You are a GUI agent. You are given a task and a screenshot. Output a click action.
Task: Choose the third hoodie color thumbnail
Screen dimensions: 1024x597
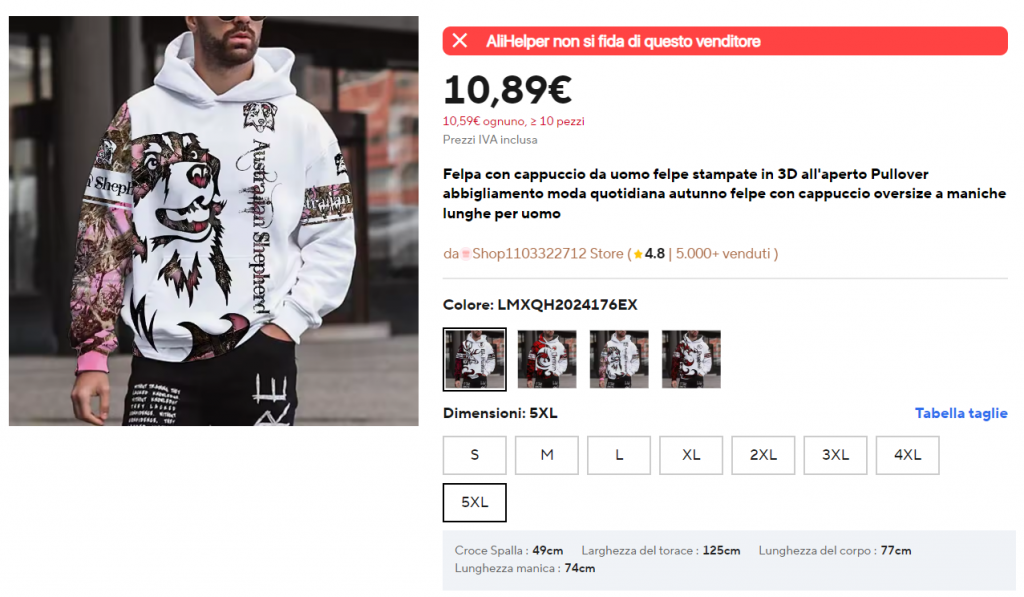click(x=619, y=359)
